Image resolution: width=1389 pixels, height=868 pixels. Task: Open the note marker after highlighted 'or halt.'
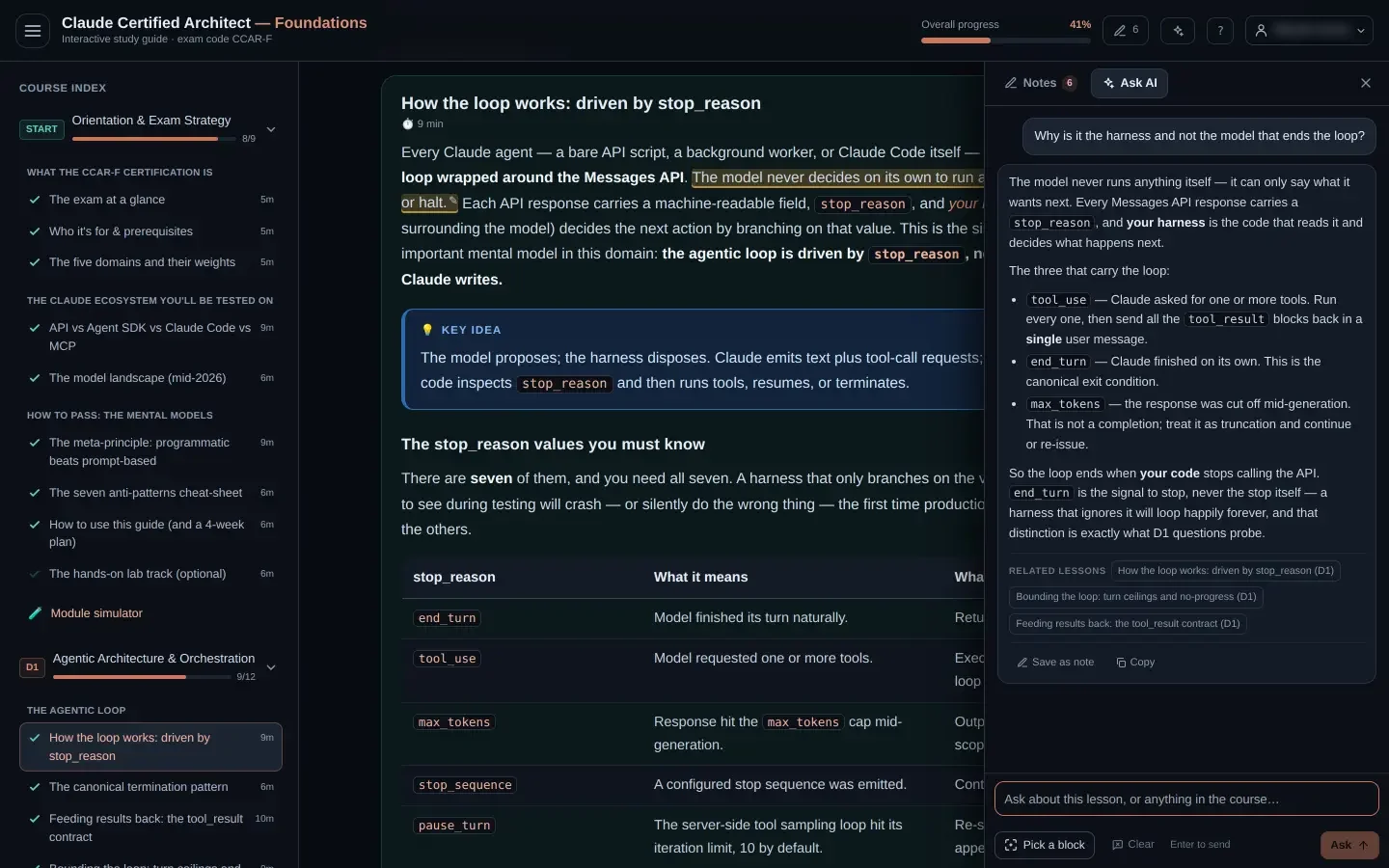(453, 201)
